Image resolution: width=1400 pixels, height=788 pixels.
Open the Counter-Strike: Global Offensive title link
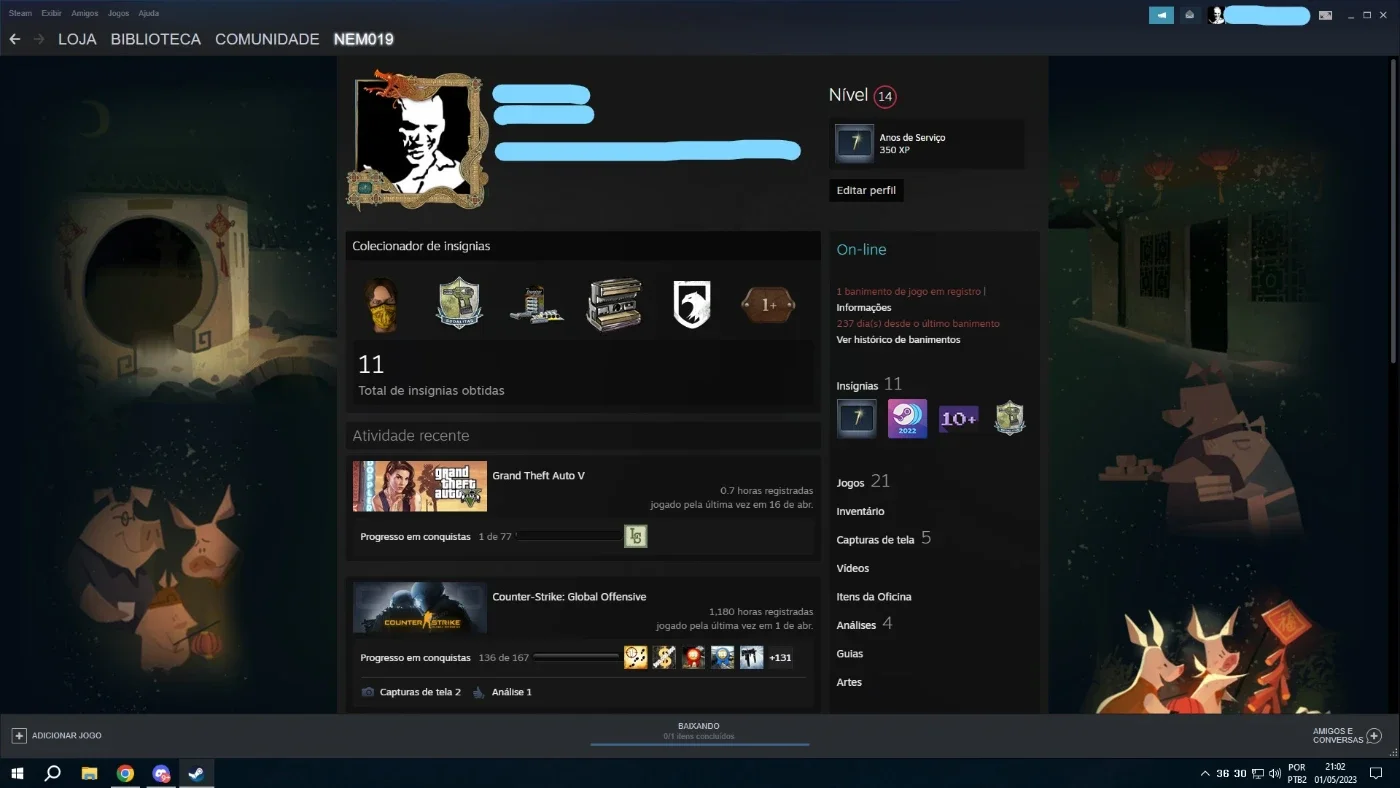(x=569, y=596)
